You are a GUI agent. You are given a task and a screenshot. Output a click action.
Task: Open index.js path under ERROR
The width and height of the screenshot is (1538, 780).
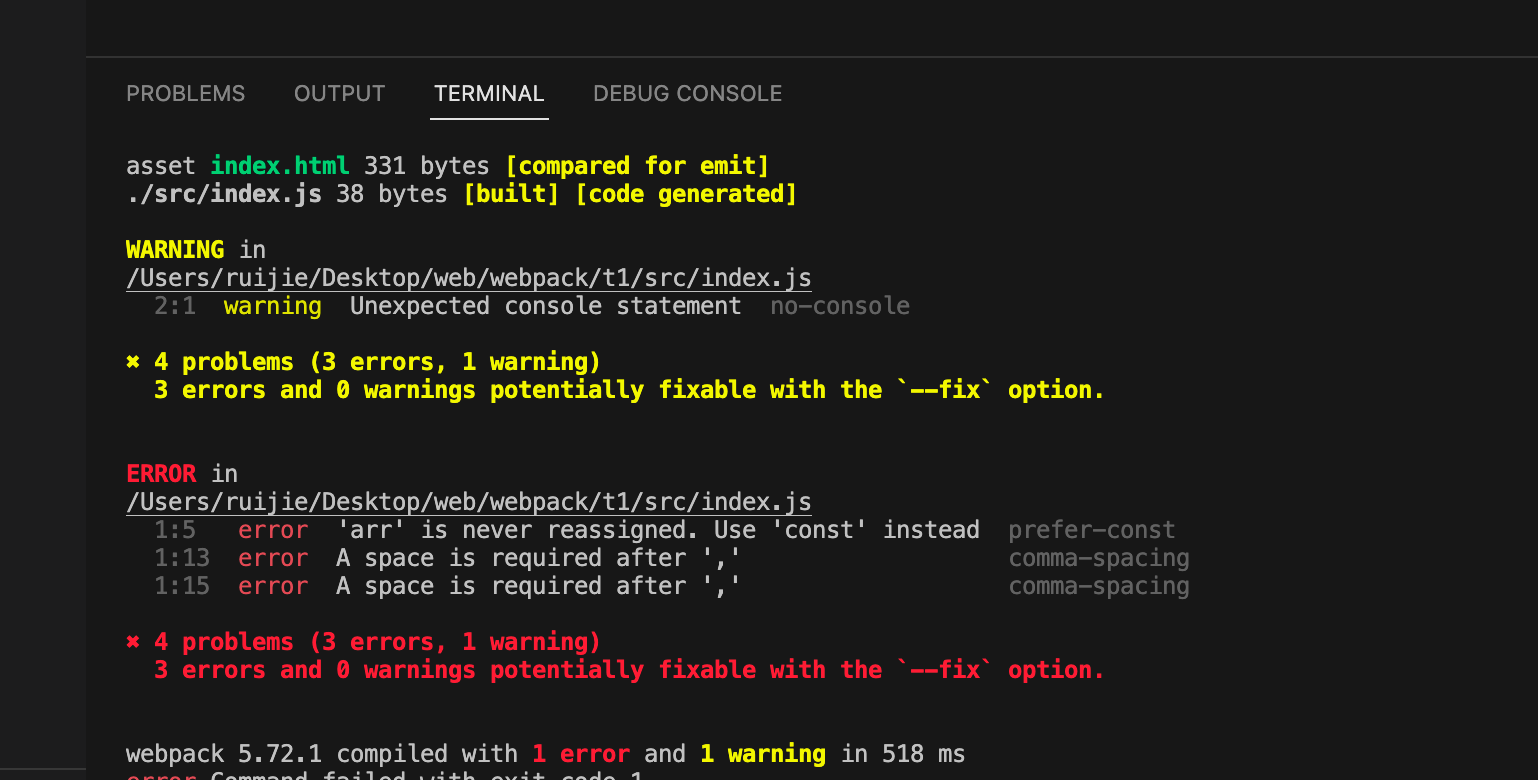point(469,502)
